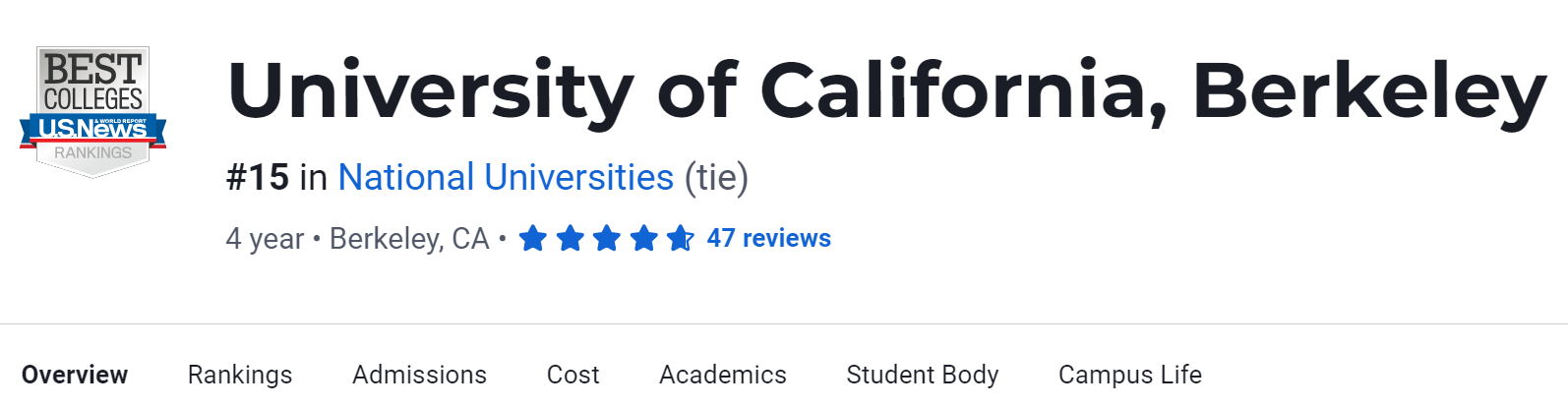Click the University of California, Berkeley heading
Viewport: 1568px width, 408px height.
click(885, 91)
